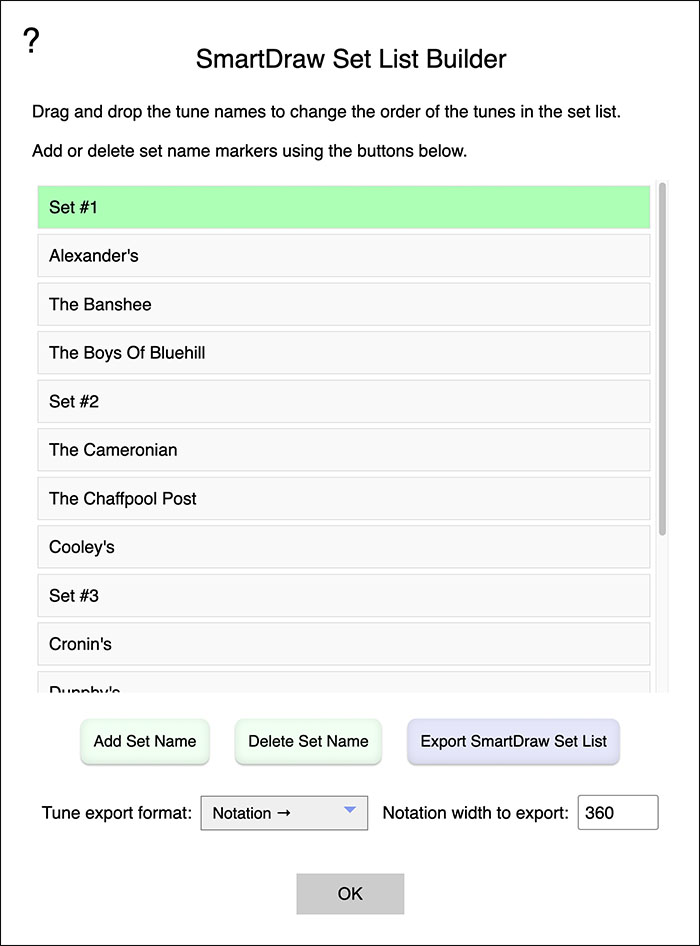Select The Boys Of Bluehill tune

point(344,353)
